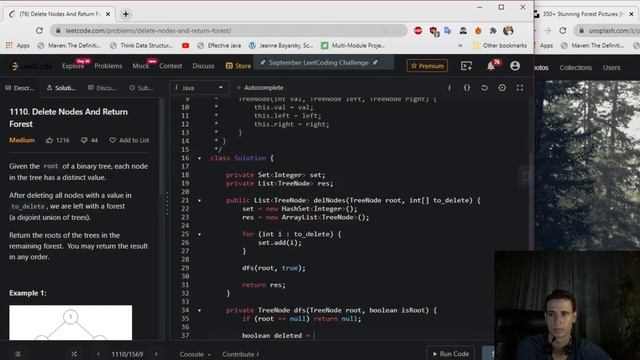Go to the next problem
Image resolution: width=640 pixels, height=360 pixels.
coord(156,354)
